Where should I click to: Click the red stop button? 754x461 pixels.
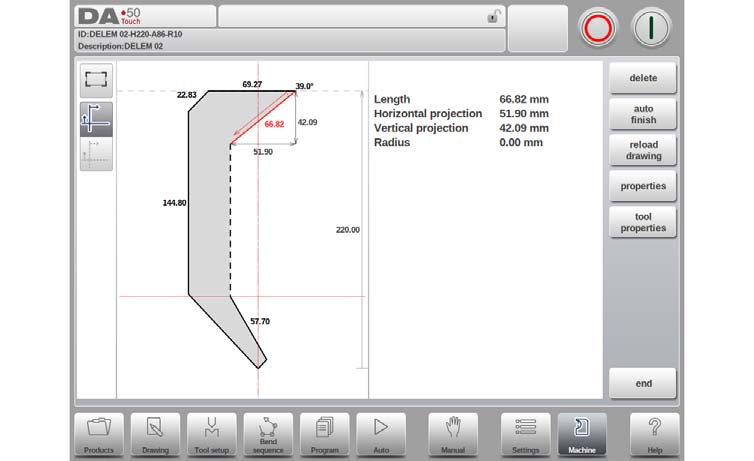coord(598,28)
